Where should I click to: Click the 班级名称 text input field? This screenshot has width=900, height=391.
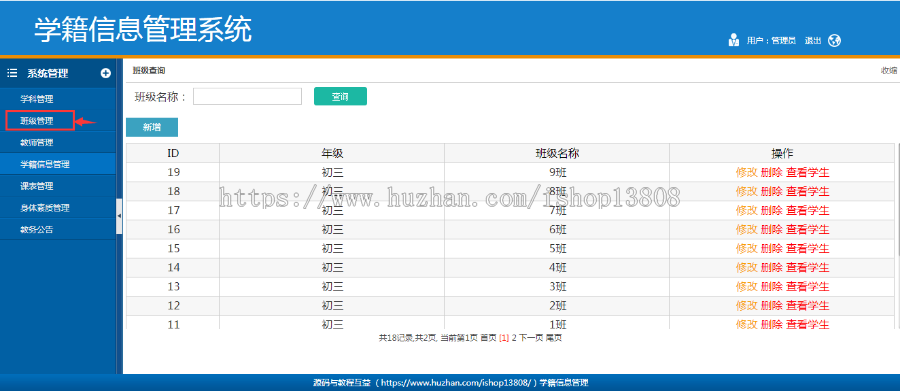(247, 96)
